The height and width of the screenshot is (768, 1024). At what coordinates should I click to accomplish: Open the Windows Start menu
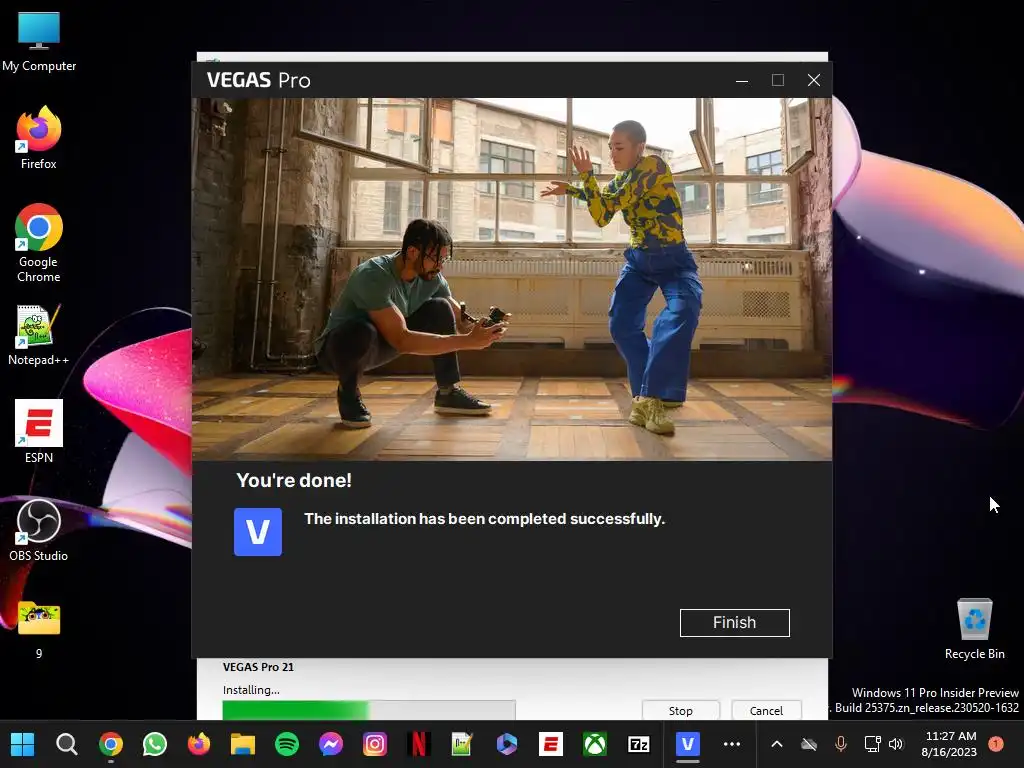click(x=23, y=744)
